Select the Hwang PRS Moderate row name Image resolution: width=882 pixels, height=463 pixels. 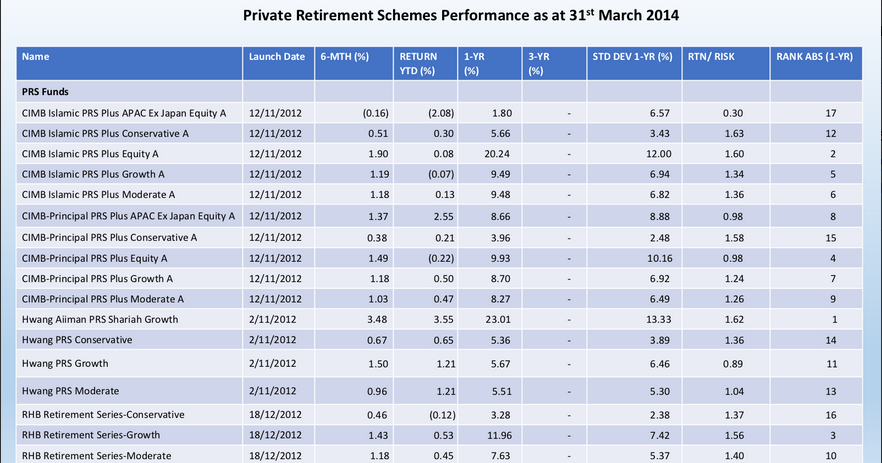(x=70, y=390)
